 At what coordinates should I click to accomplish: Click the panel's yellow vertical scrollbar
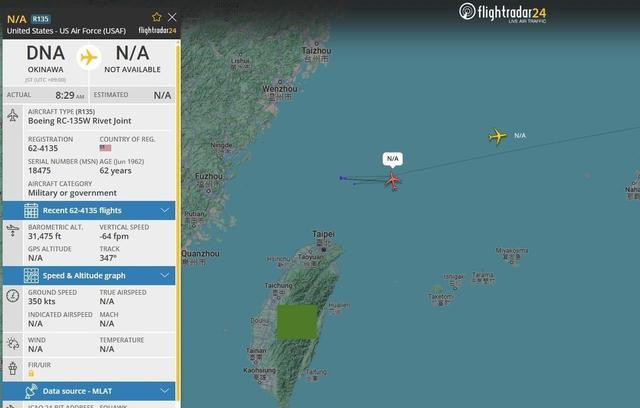178,222
